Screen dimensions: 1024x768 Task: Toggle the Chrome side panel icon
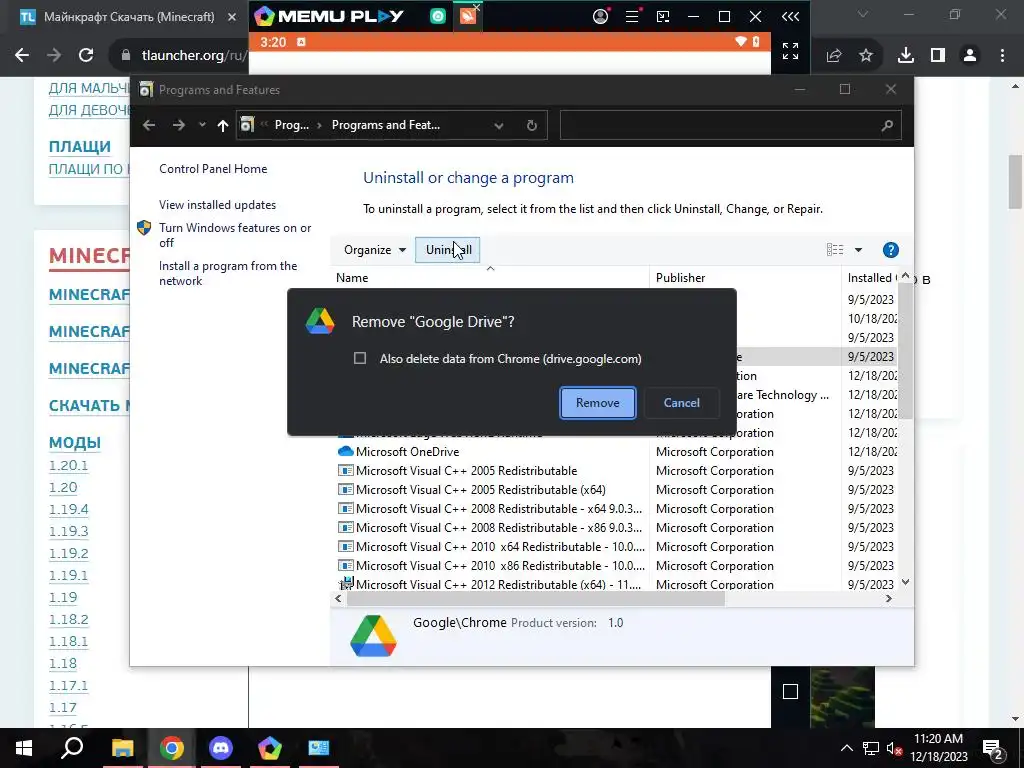click(938, 56)
